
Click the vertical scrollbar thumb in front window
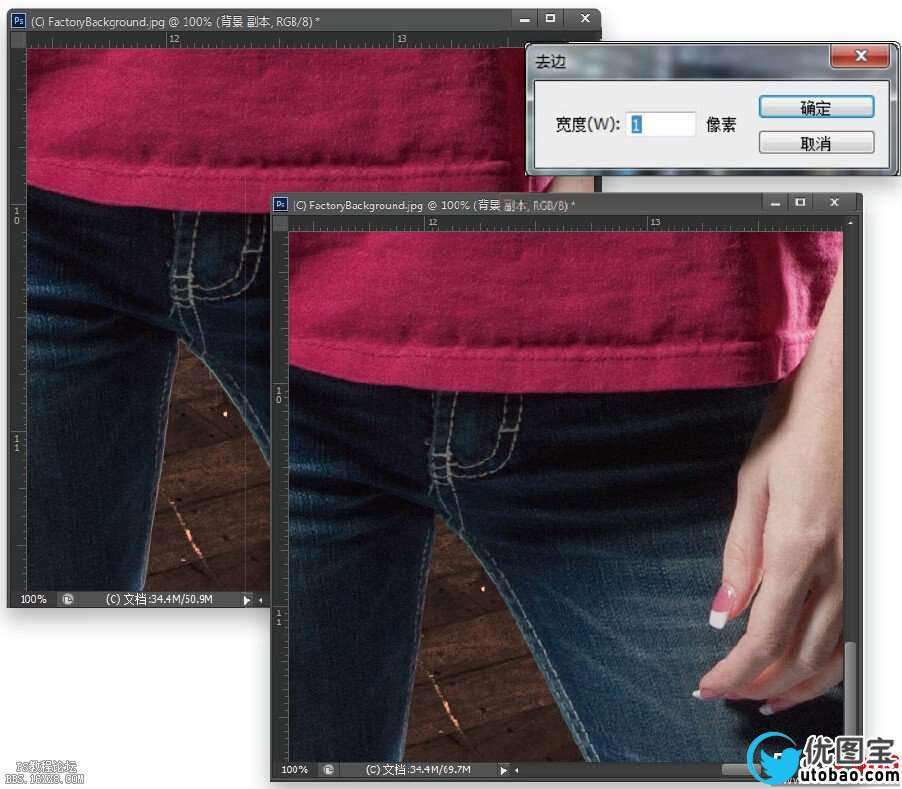[850, 687]
